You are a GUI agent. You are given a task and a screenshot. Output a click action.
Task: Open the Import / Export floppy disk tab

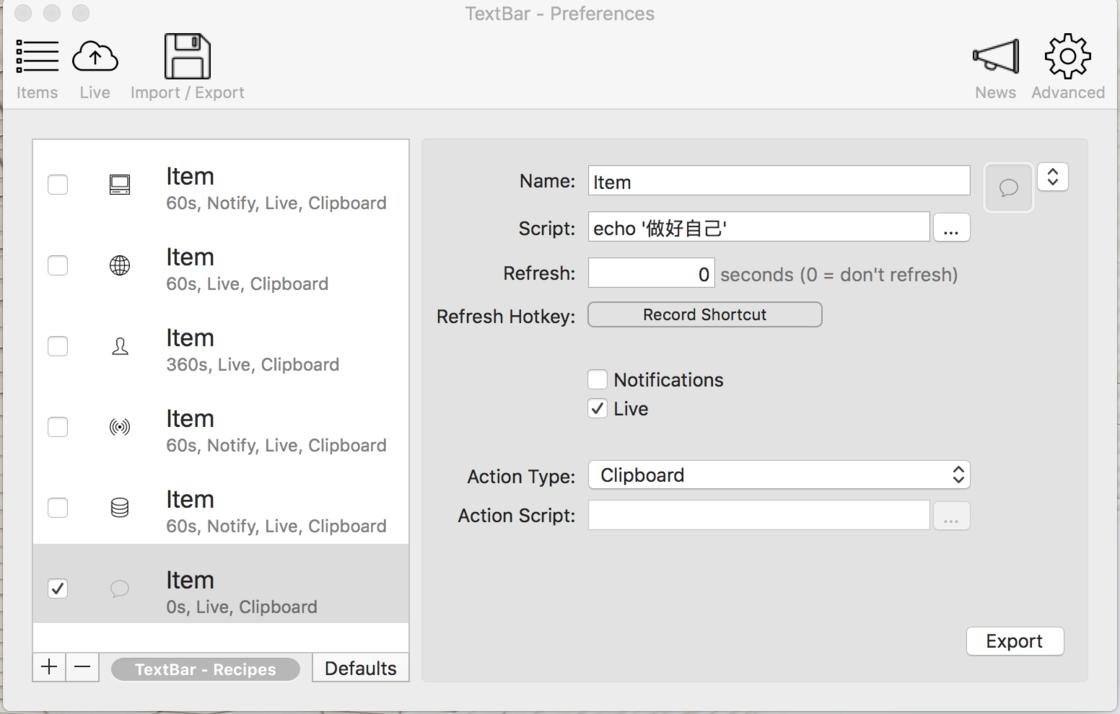(x=187, y=68)
